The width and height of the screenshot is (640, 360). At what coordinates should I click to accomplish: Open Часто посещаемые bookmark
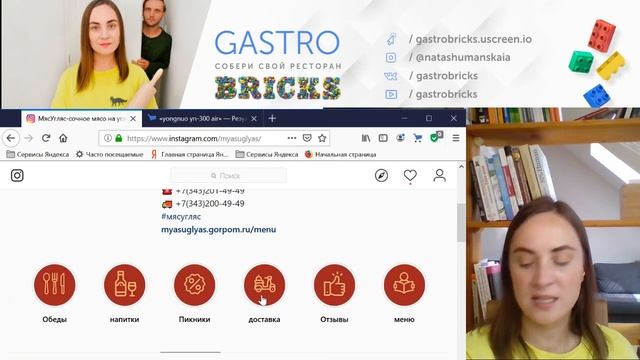(x=109, y=154)
